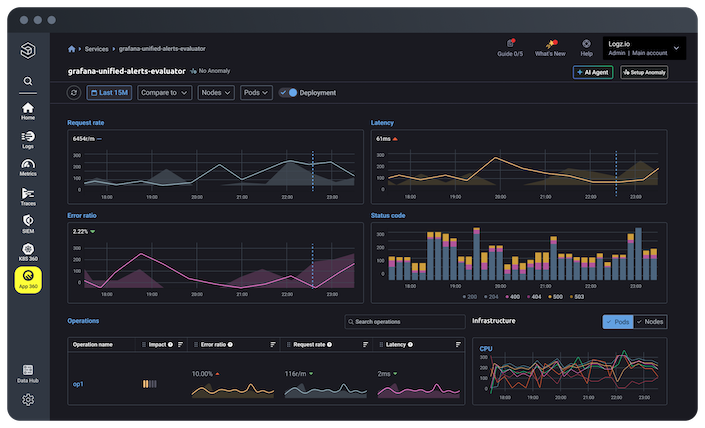The height and width of the screenshot is (428, 705).
Task: Click Services in the breadcrumb
Action: click(96, 48)
